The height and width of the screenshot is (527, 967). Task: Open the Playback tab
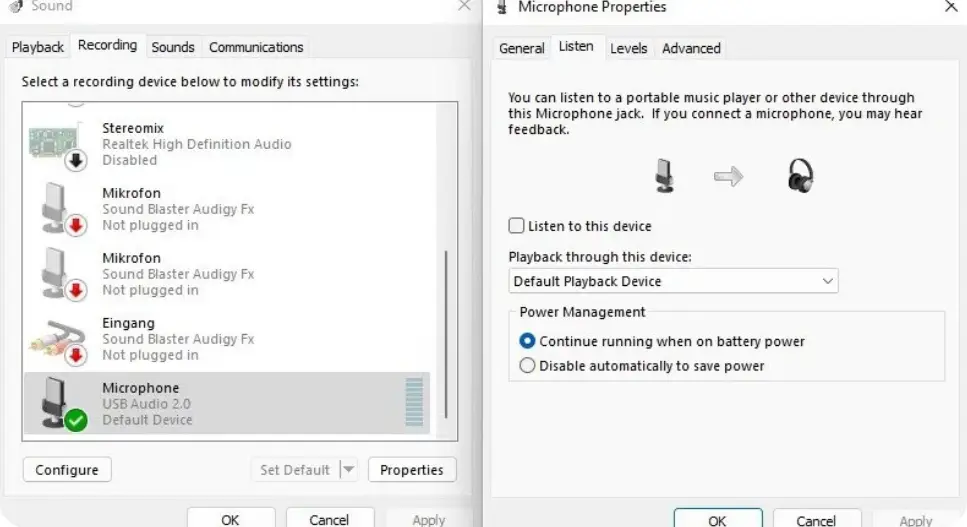pos(38,47)
